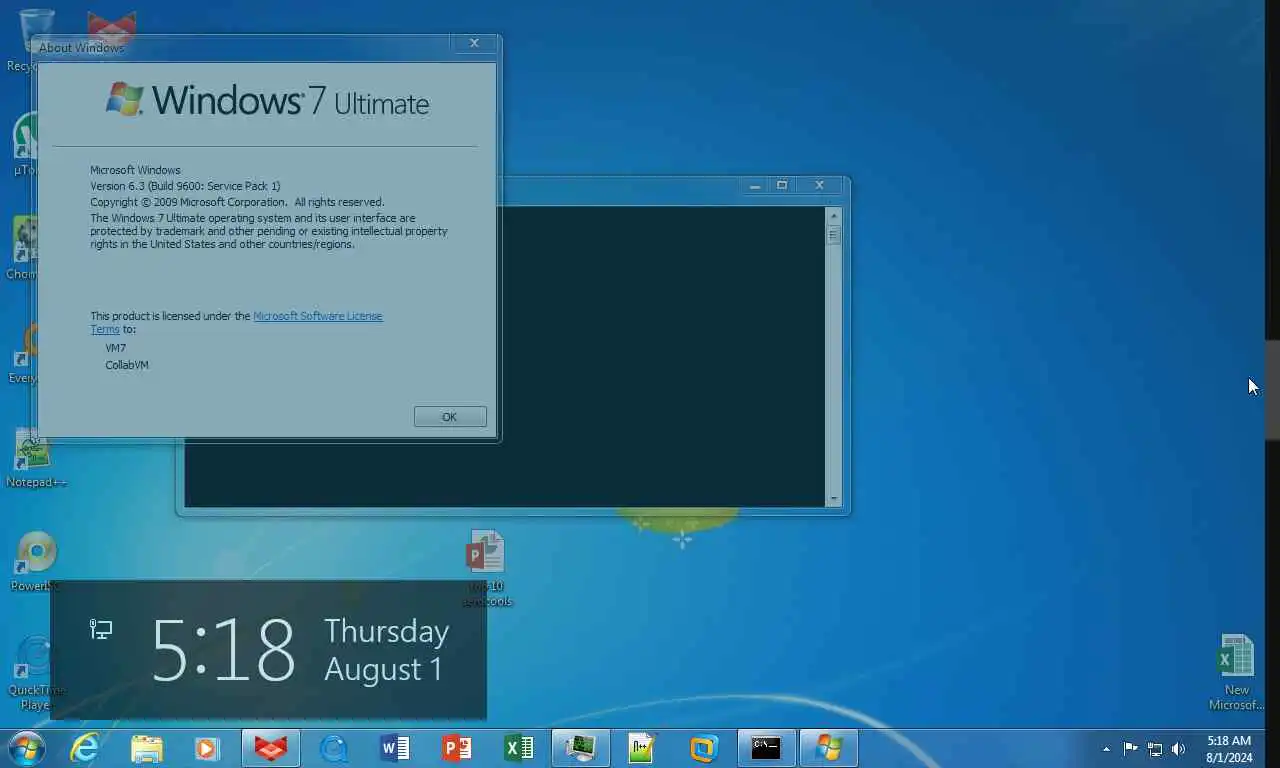This screenshot has width=1280, height=768.
Task: Minimize the console window
Action: (x=755, y=185)
